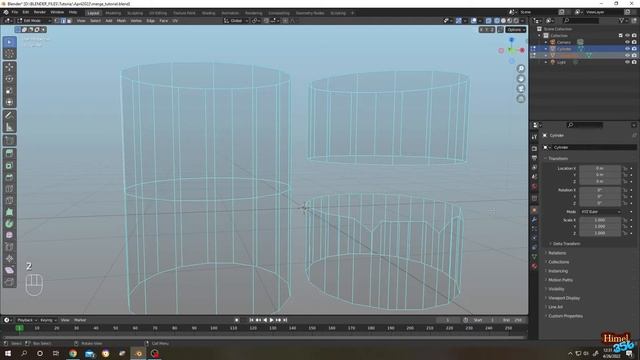Hide the Camera object in outliner

627,42
